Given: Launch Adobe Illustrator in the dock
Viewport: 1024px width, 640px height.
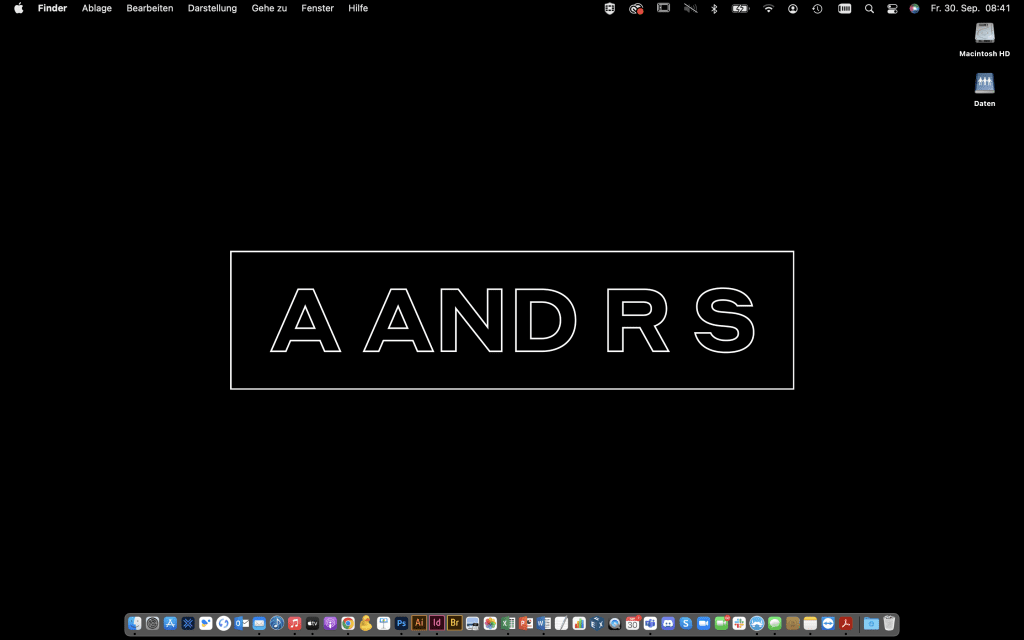Looking at the screenshot, I should (x=419, y=623).
